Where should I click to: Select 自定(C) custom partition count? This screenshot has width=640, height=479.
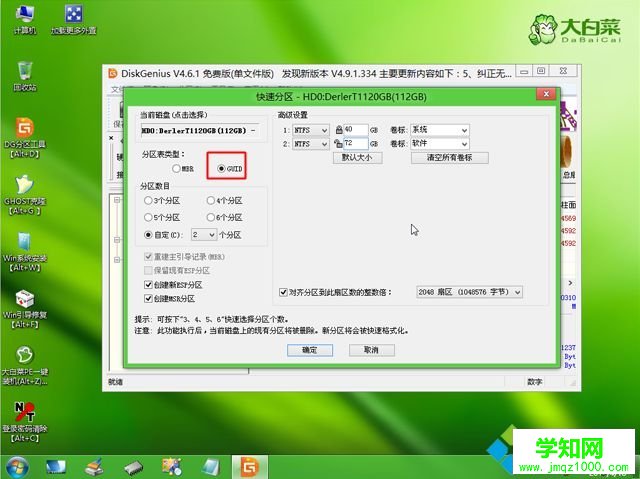164,235
